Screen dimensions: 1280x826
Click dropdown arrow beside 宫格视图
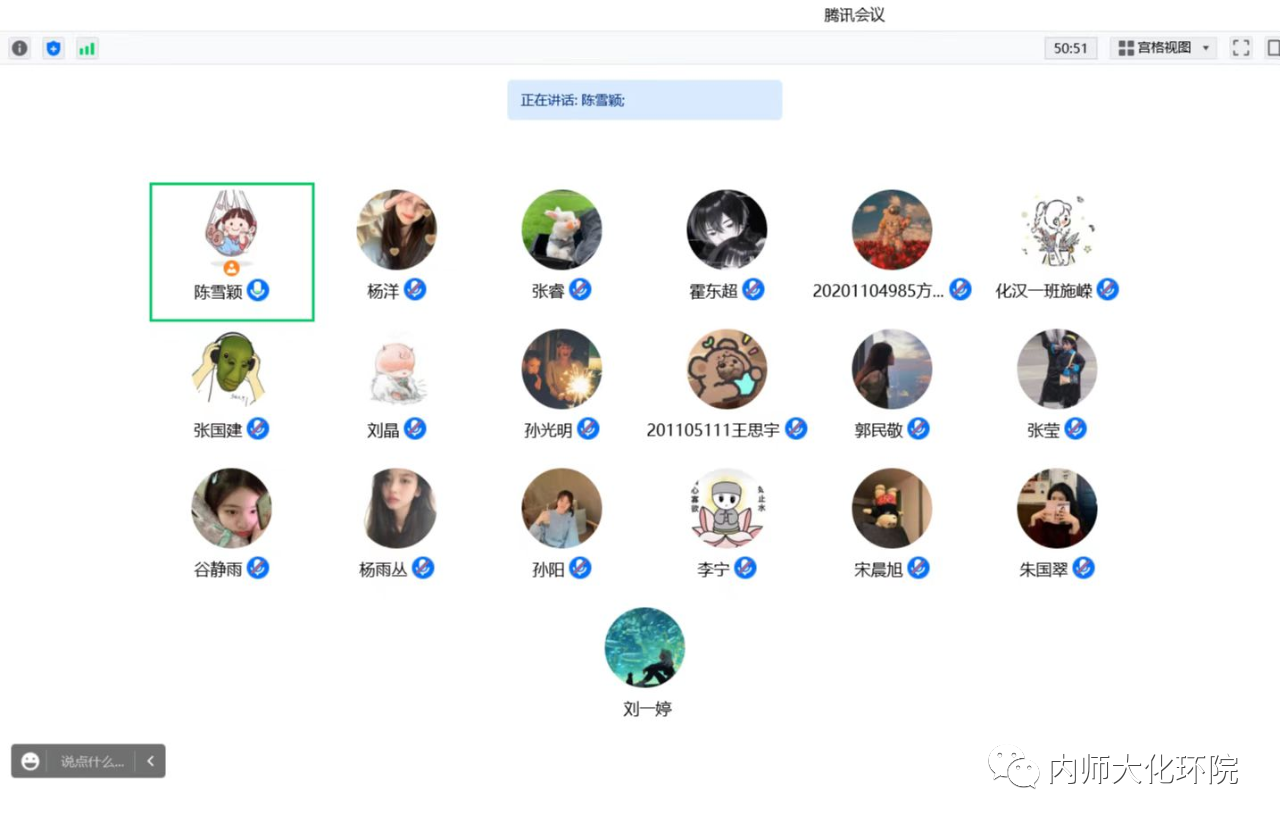(1205, 48)
